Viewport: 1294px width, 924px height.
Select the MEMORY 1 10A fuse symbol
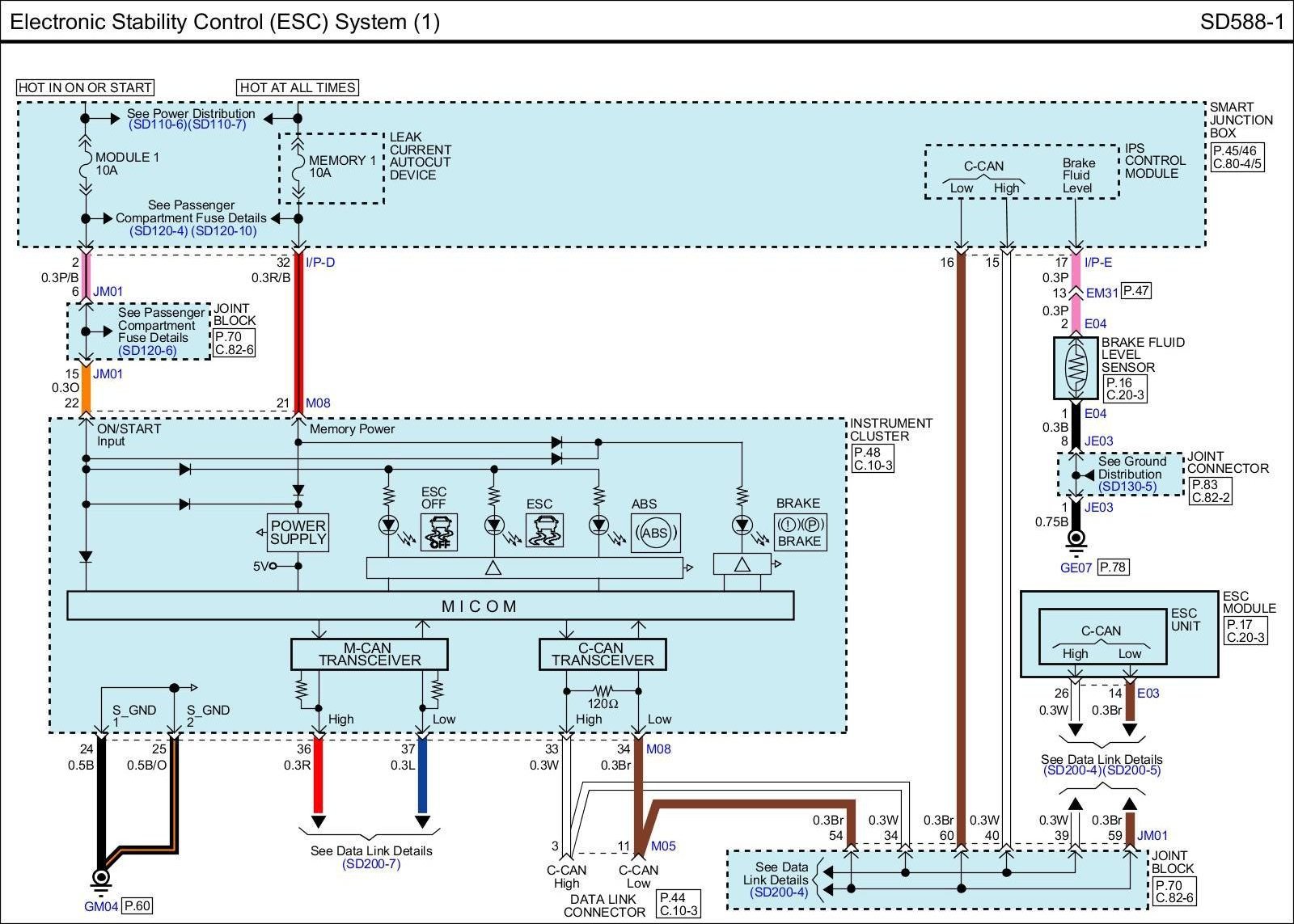(298, 167)
